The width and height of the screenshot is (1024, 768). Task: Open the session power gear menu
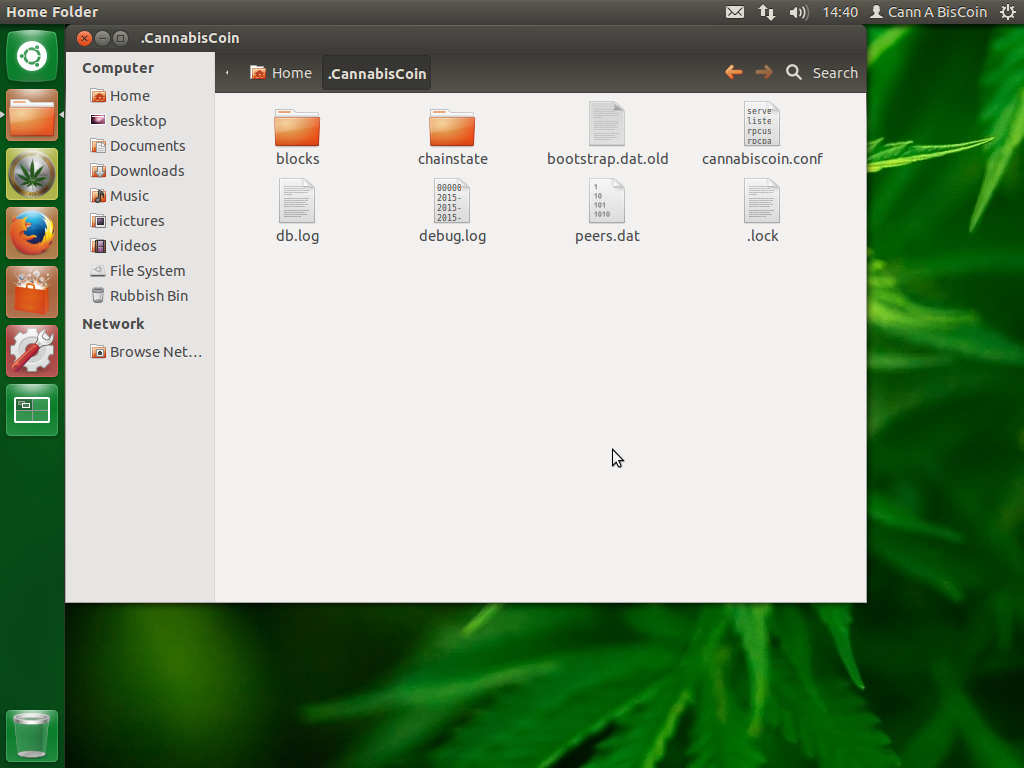(1008, 12)
